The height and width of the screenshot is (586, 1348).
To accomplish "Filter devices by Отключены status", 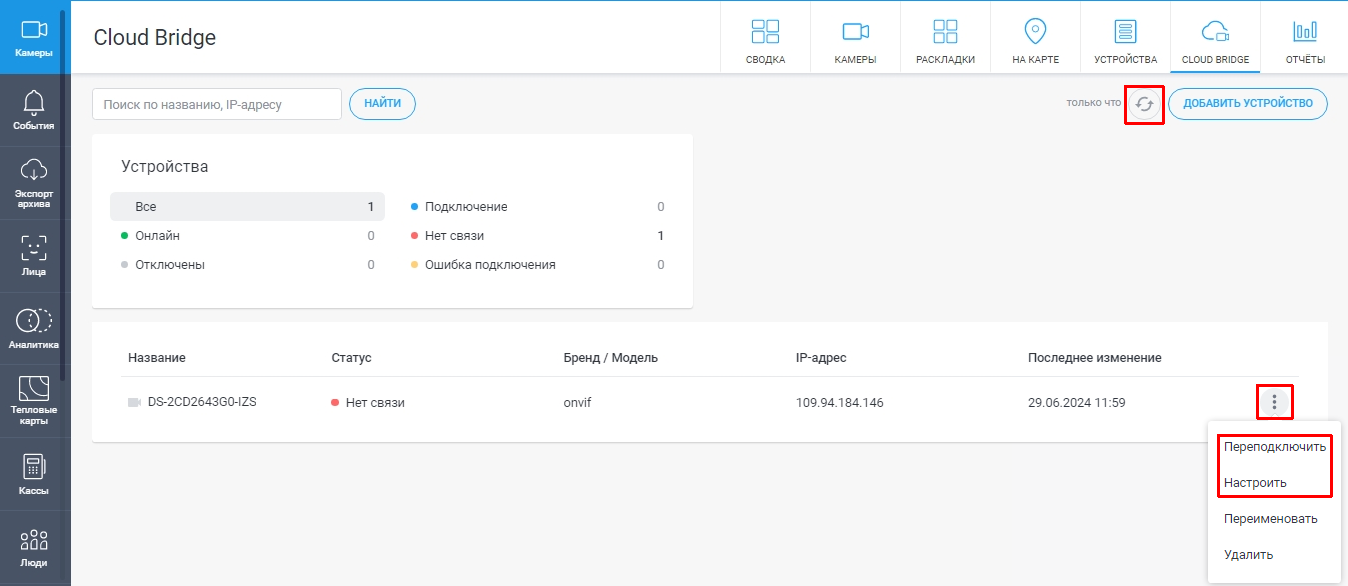I will (x=247, y=265).
